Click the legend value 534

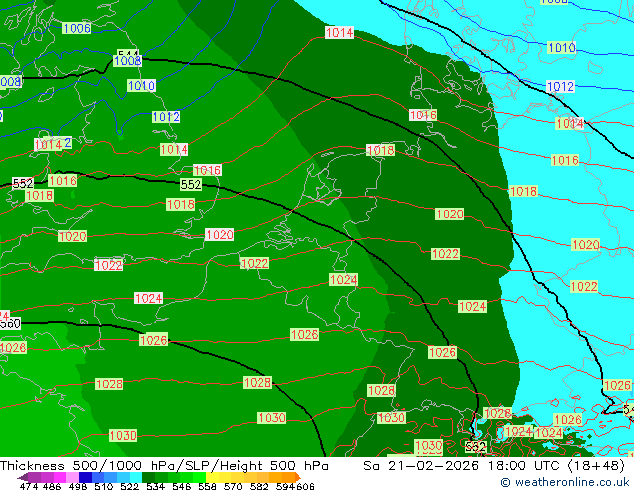point(156,486)
